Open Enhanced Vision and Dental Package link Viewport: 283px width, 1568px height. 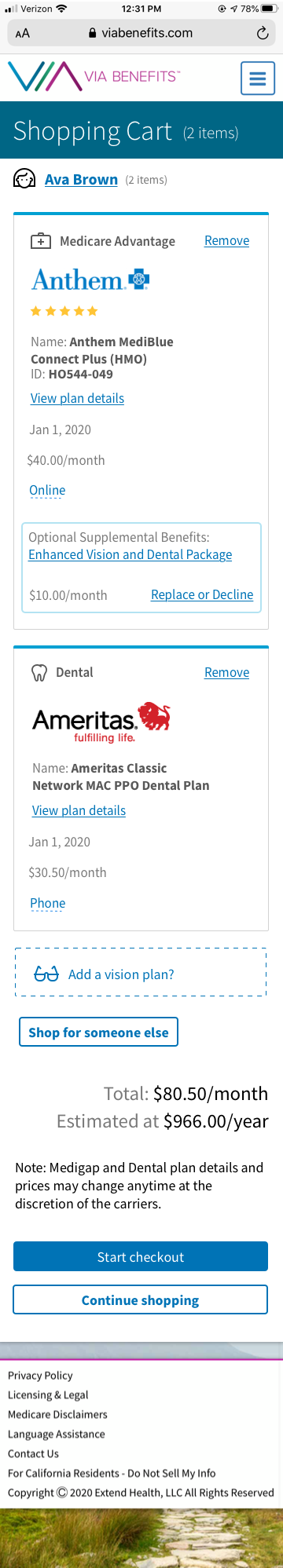pos(130,554)
